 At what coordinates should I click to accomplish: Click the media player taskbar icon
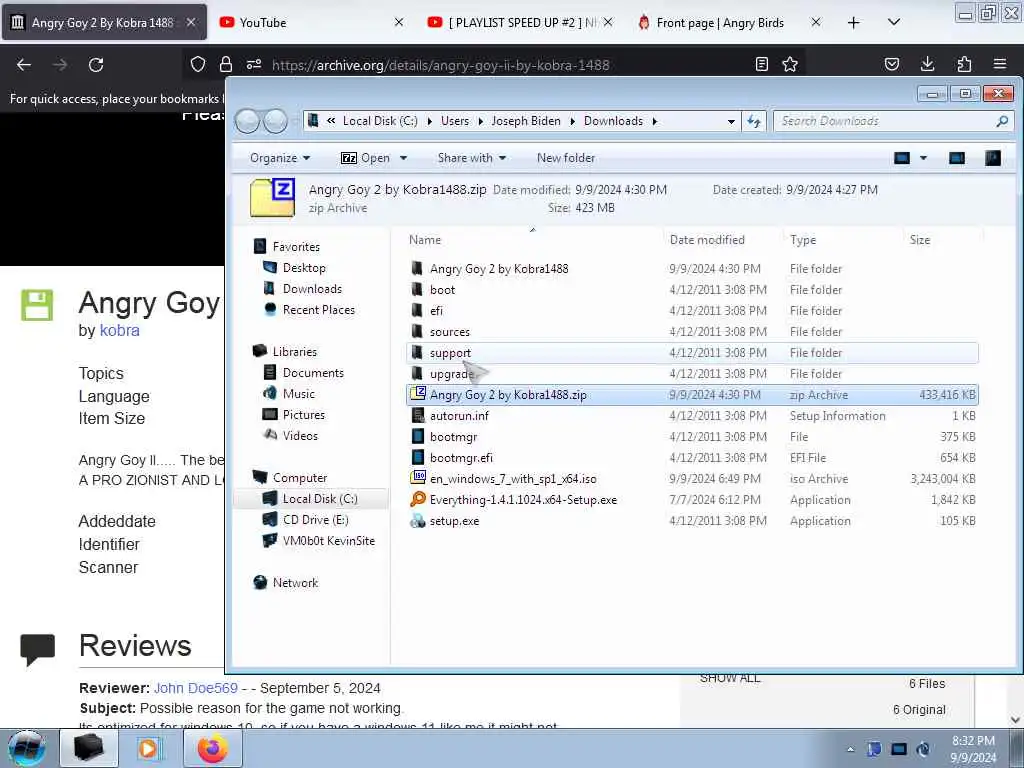coord(148,748)
